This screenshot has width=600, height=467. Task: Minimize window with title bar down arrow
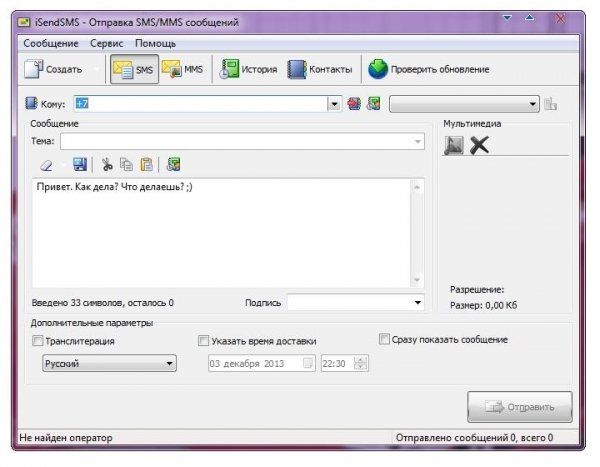click(507, 18)
